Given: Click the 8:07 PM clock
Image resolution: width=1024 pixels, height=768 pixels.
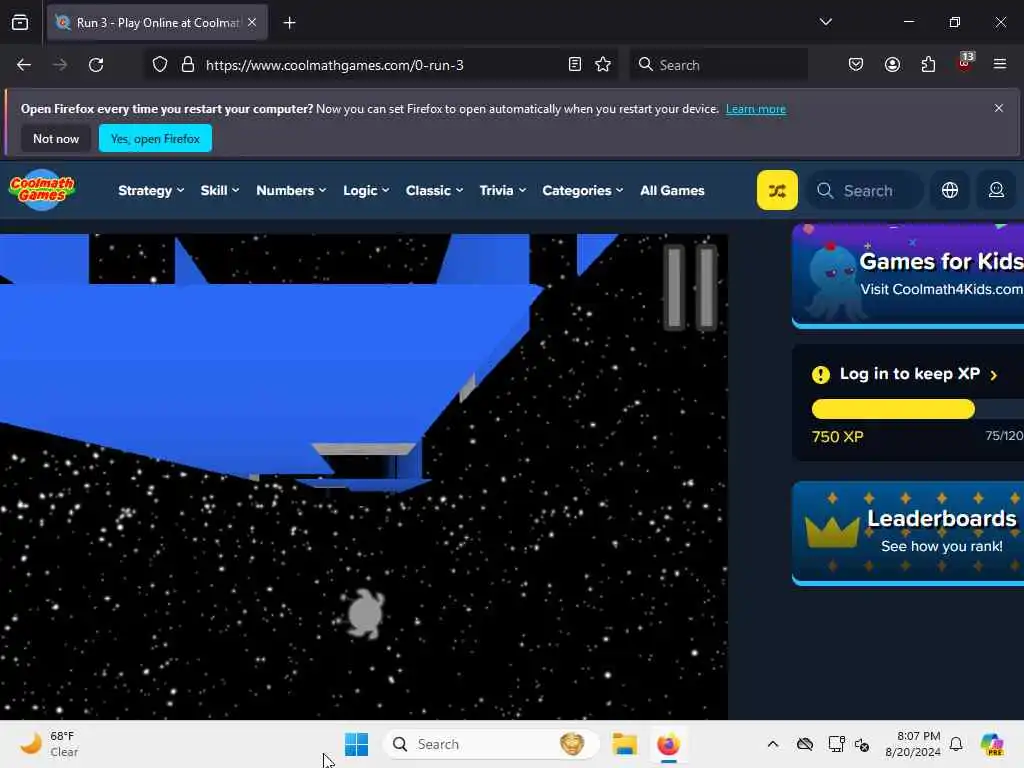Looking at the screenshot, I should (x=912, y=744).
